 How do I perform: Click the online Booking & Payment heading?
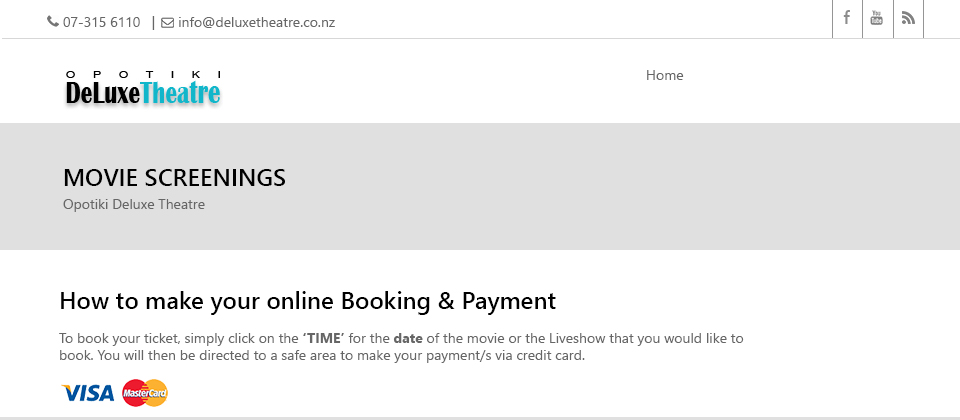pos(307,301)
